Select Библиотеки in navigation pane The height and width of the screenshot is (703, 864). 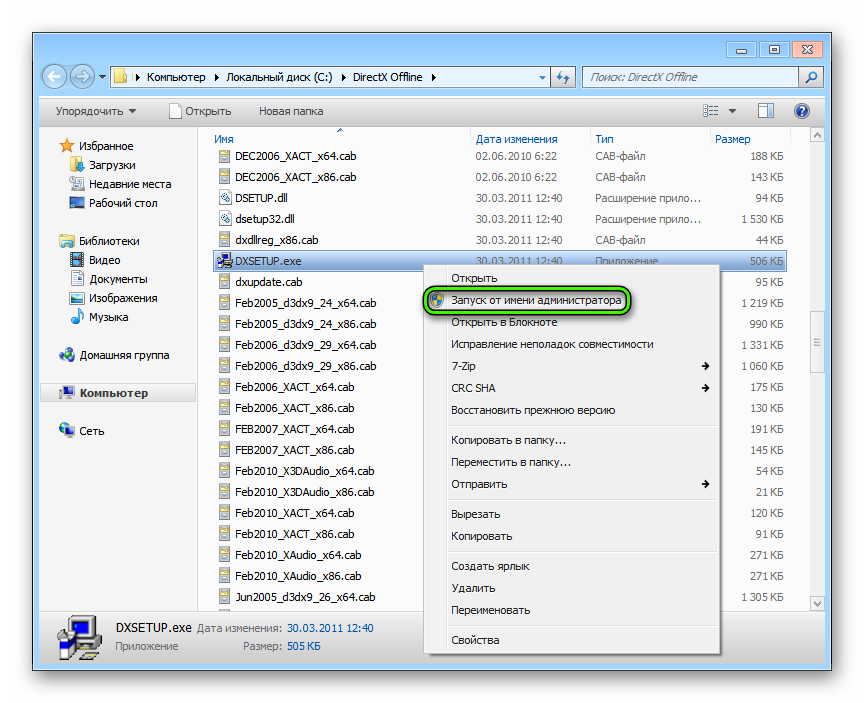coord(99,241)
